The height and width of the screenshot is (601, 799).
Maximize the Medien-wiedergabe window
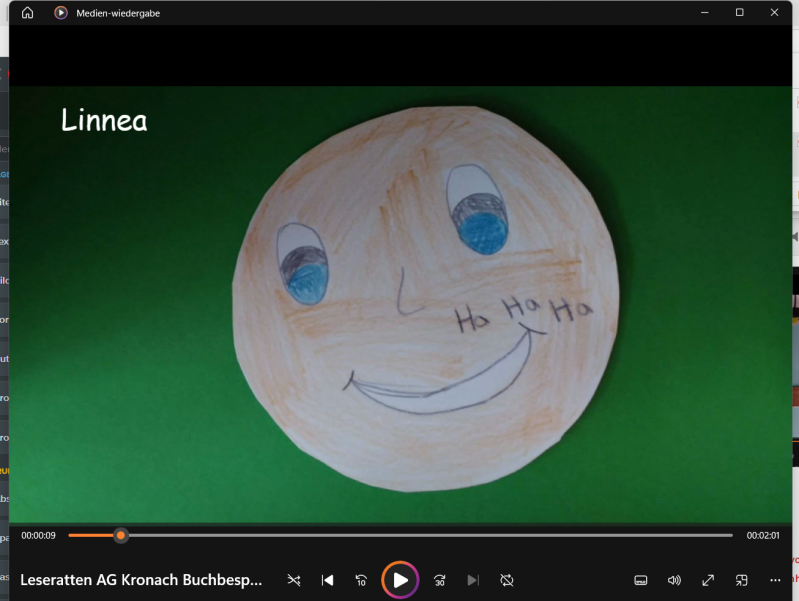739,13
